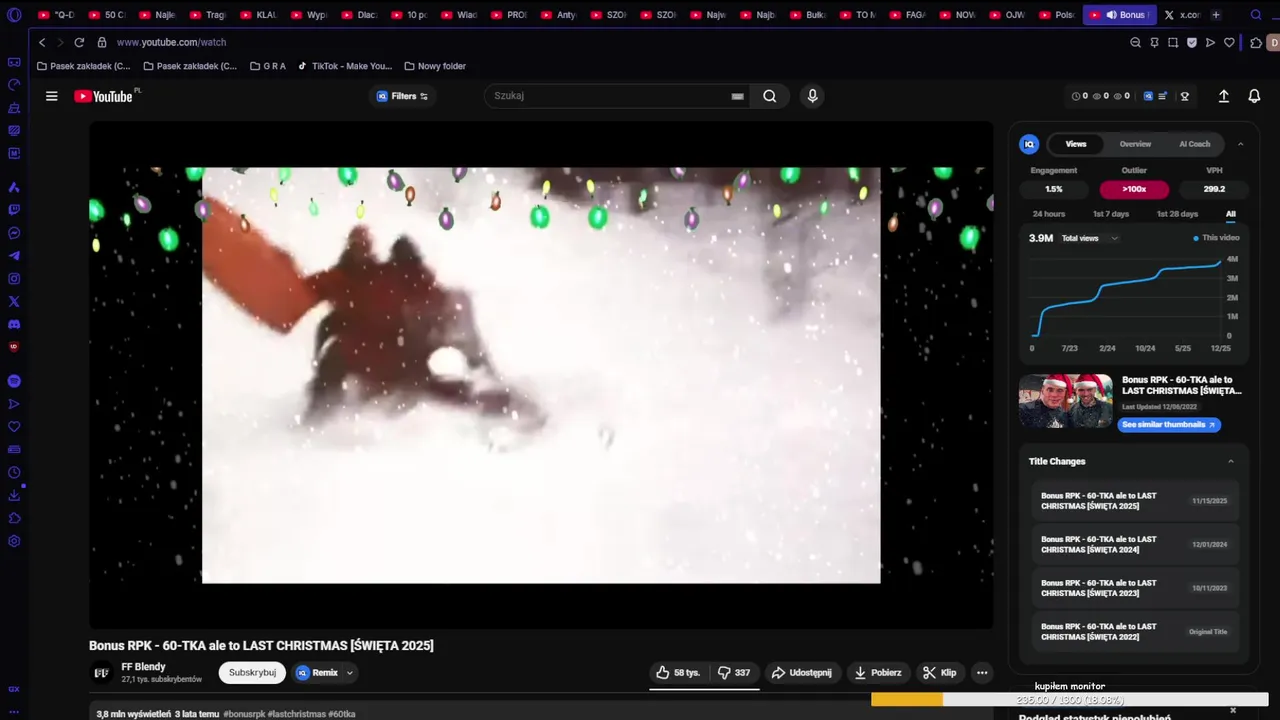
Task: Open Twitch in the Opera sidebar
Action: 14,210
